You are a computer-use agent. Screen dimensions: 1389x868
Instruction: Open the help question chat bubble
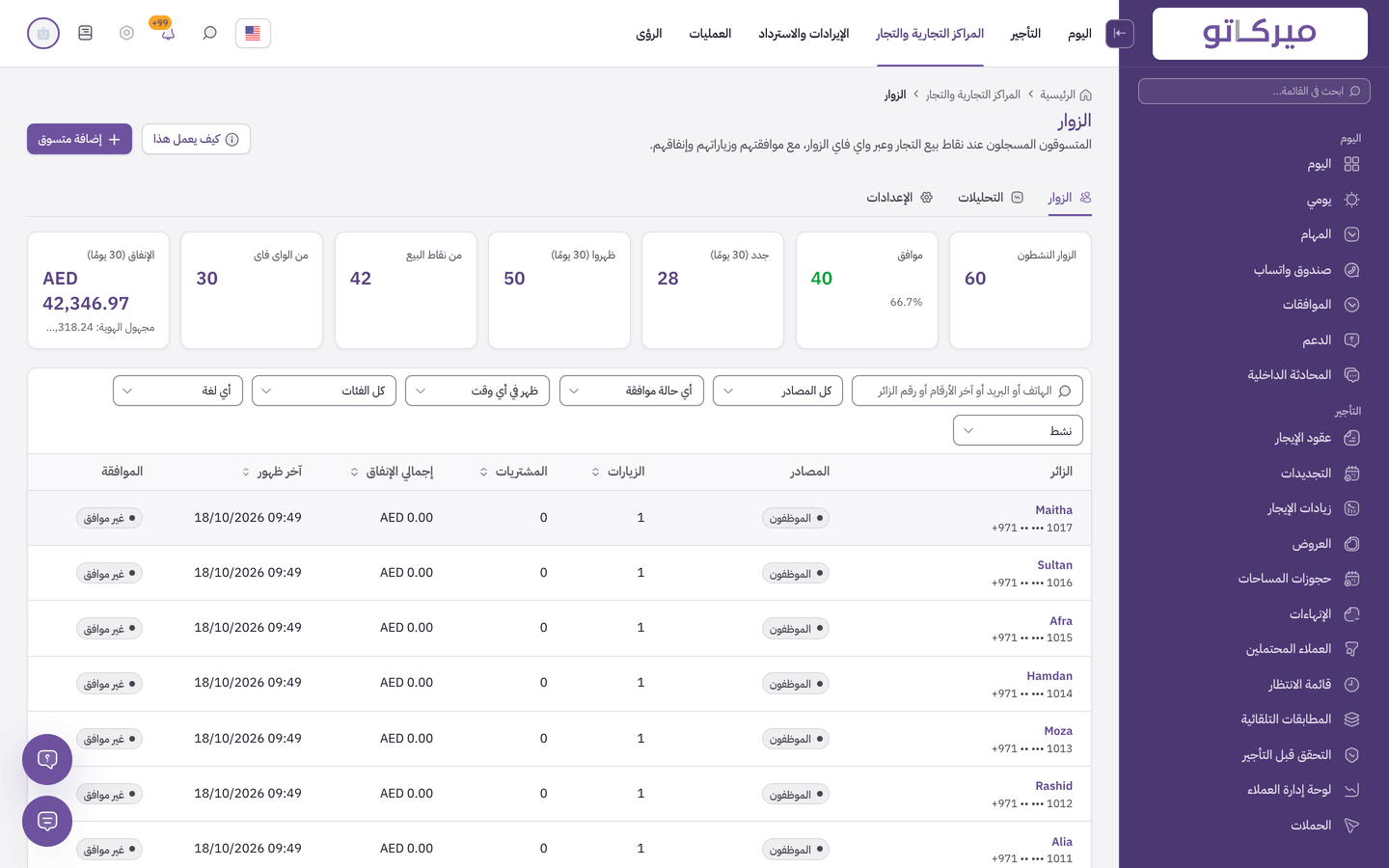pos(47,759)
